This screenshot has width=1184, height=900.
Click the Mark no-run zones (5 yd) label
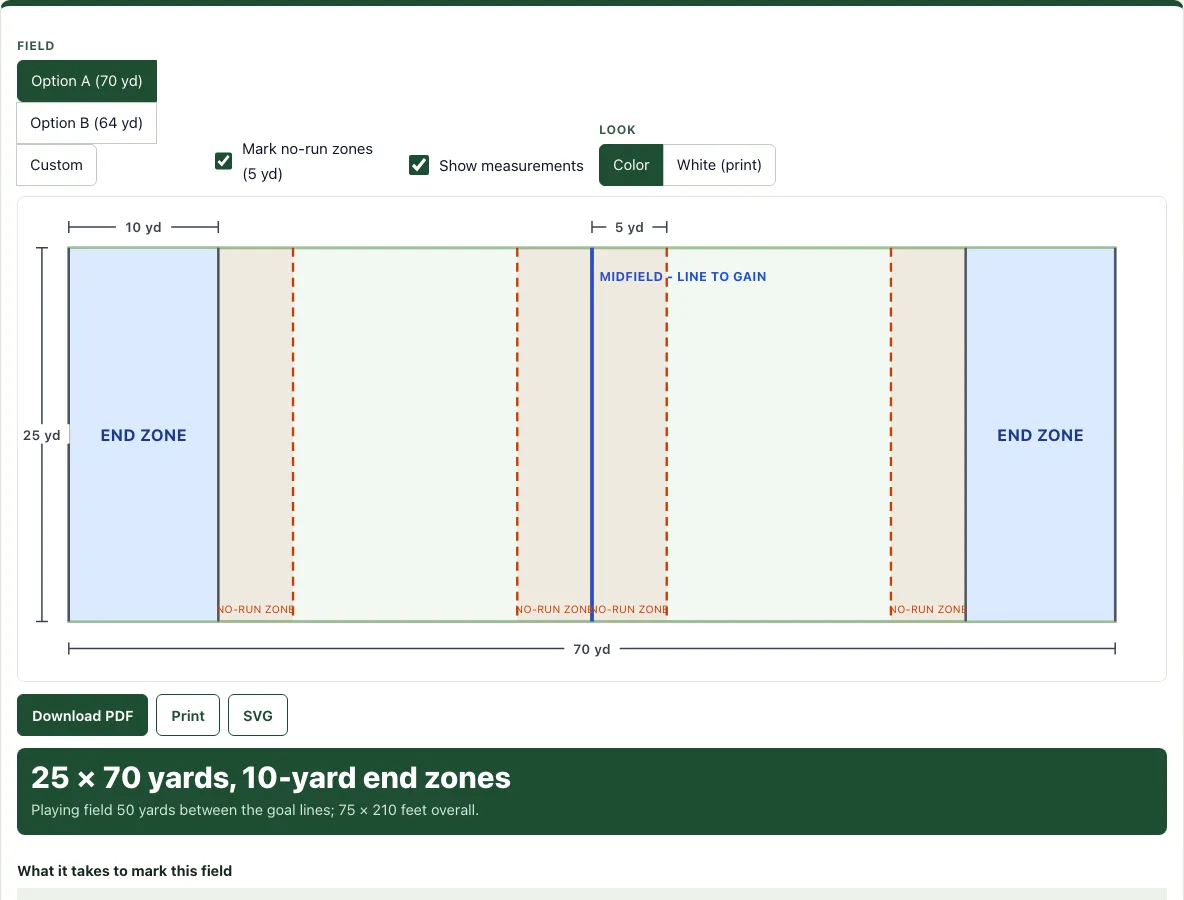(307, 161)
